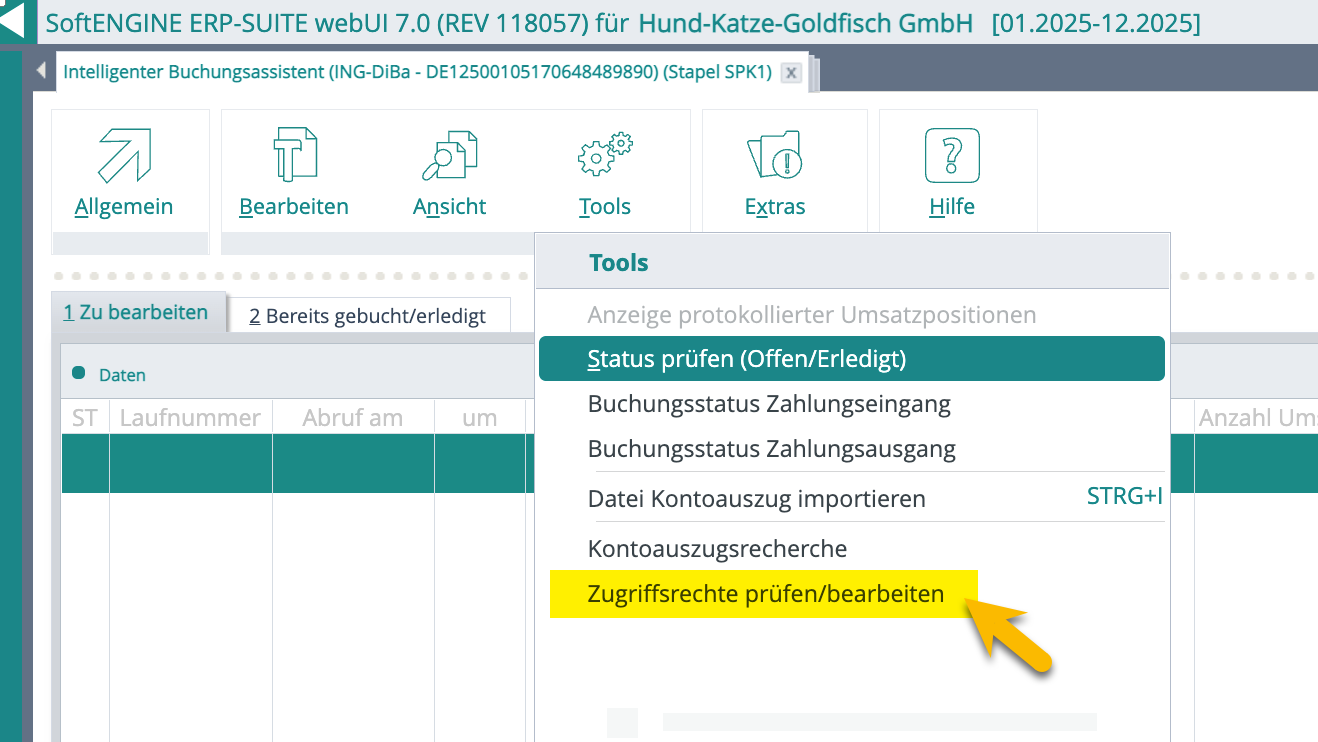Click 'Zugriffsrechte prüfen/bearbeiten' menu entry
This screenshot has height=742, width=1318.
point(765,594)
